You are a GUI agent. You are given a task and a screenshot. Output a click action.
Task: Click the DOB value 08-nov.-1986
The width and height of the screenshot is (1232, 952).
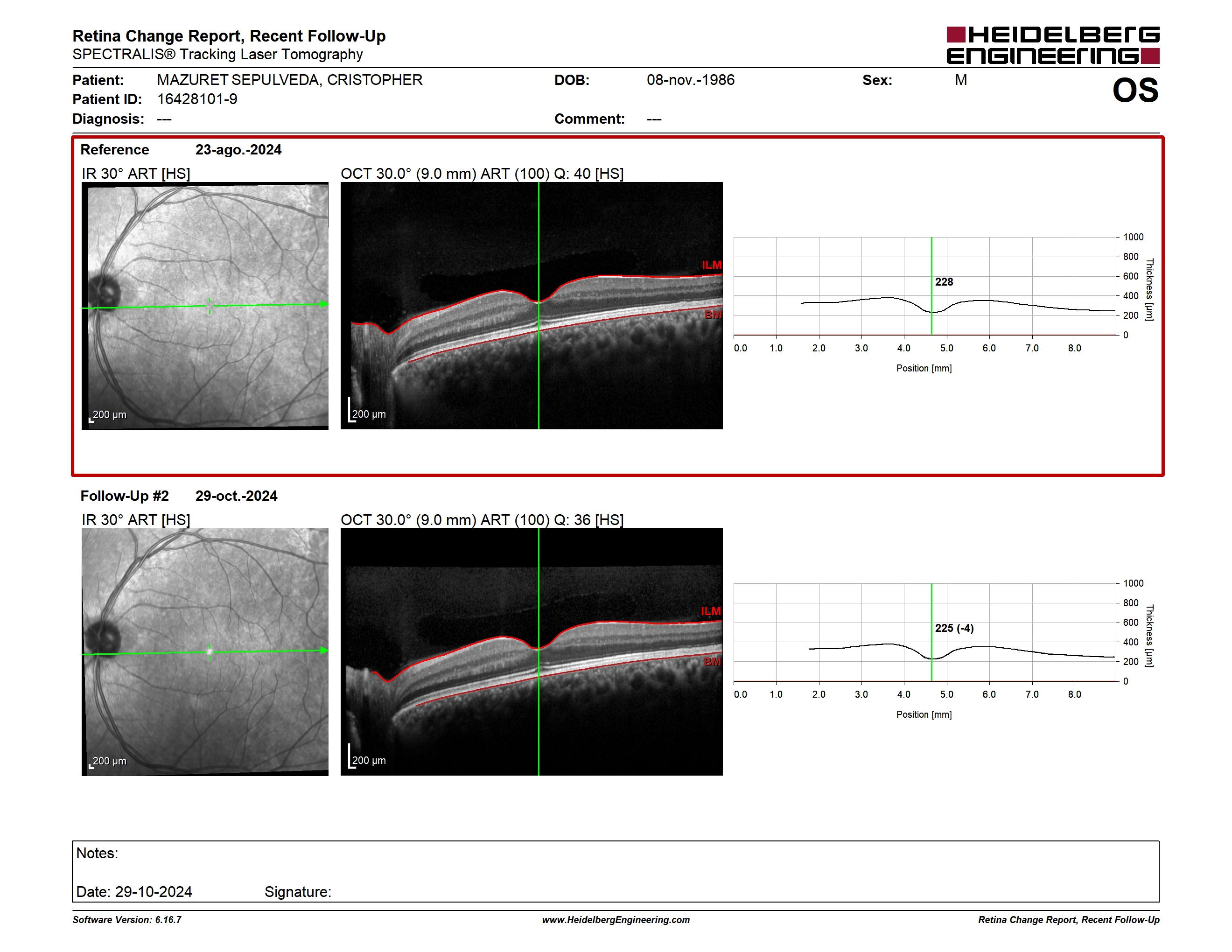(691, 80)
